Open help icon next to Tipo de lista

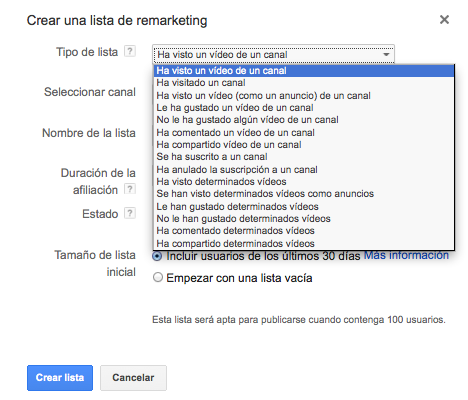pos(130,51)
